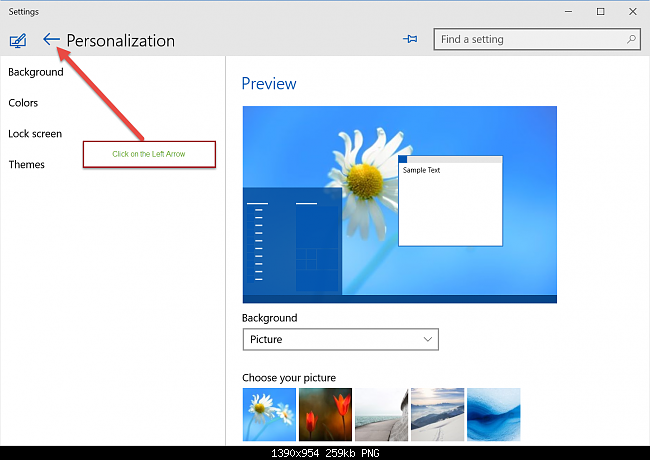Expand the Background Picture dropdown

(x=340, y=339)
